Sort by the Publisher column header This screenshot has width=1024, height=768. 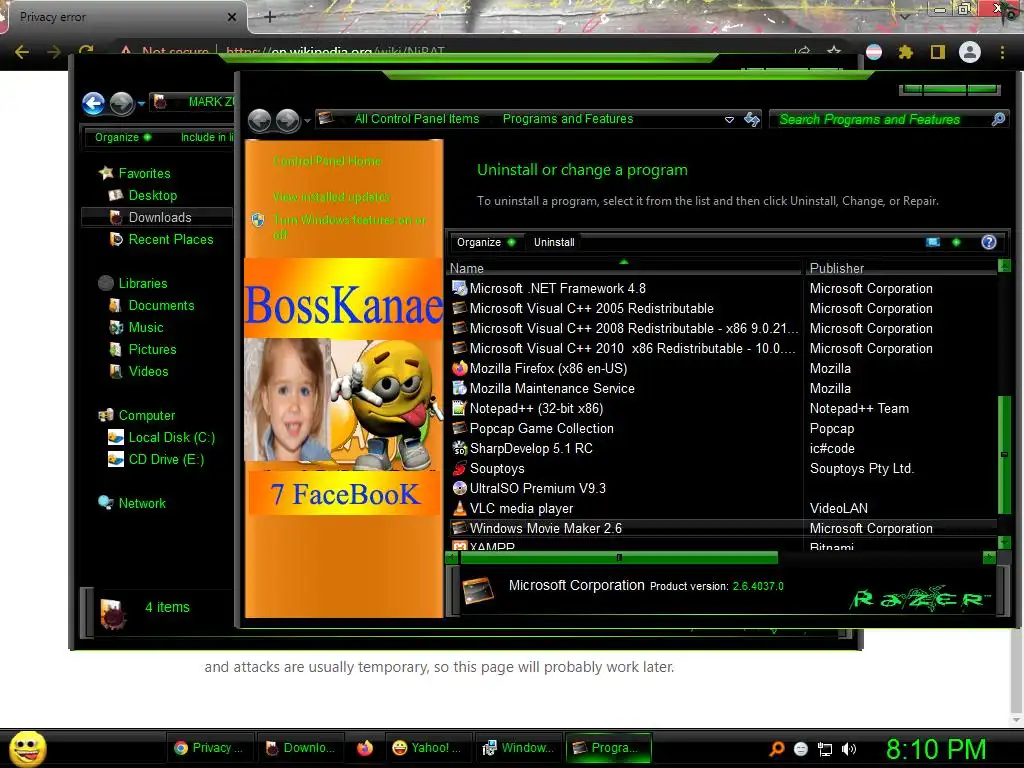pyautogui.click(x=901, y=268)
